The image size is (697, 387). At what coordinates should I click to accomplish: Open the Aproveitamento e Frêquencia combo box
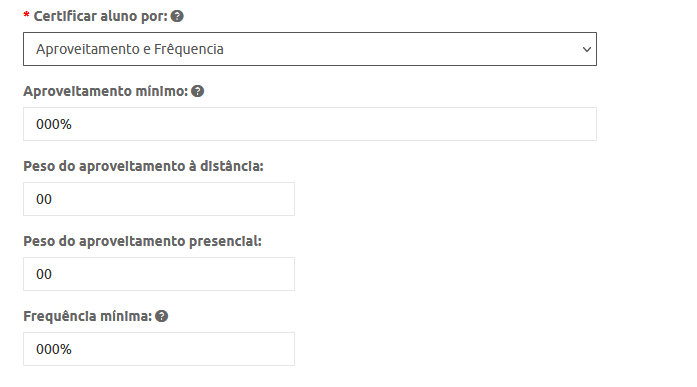click(x=310, y=49)
